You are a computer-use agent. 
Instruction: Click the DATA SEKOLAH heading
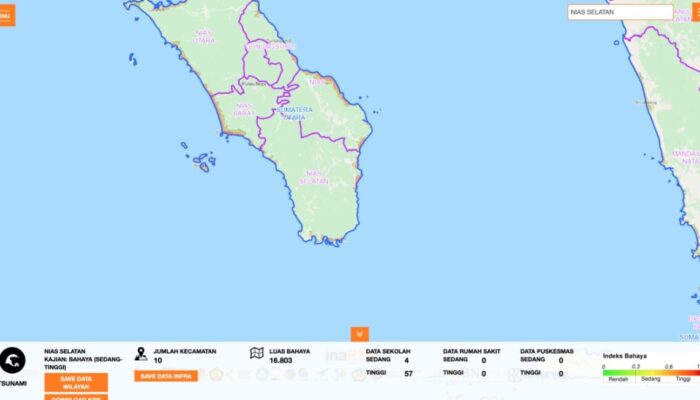click(388, 351)
